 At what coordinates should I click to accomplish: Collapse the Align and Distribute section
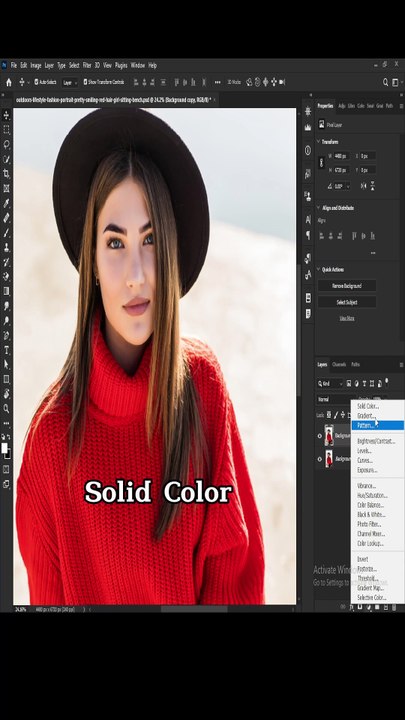[319, 208]
